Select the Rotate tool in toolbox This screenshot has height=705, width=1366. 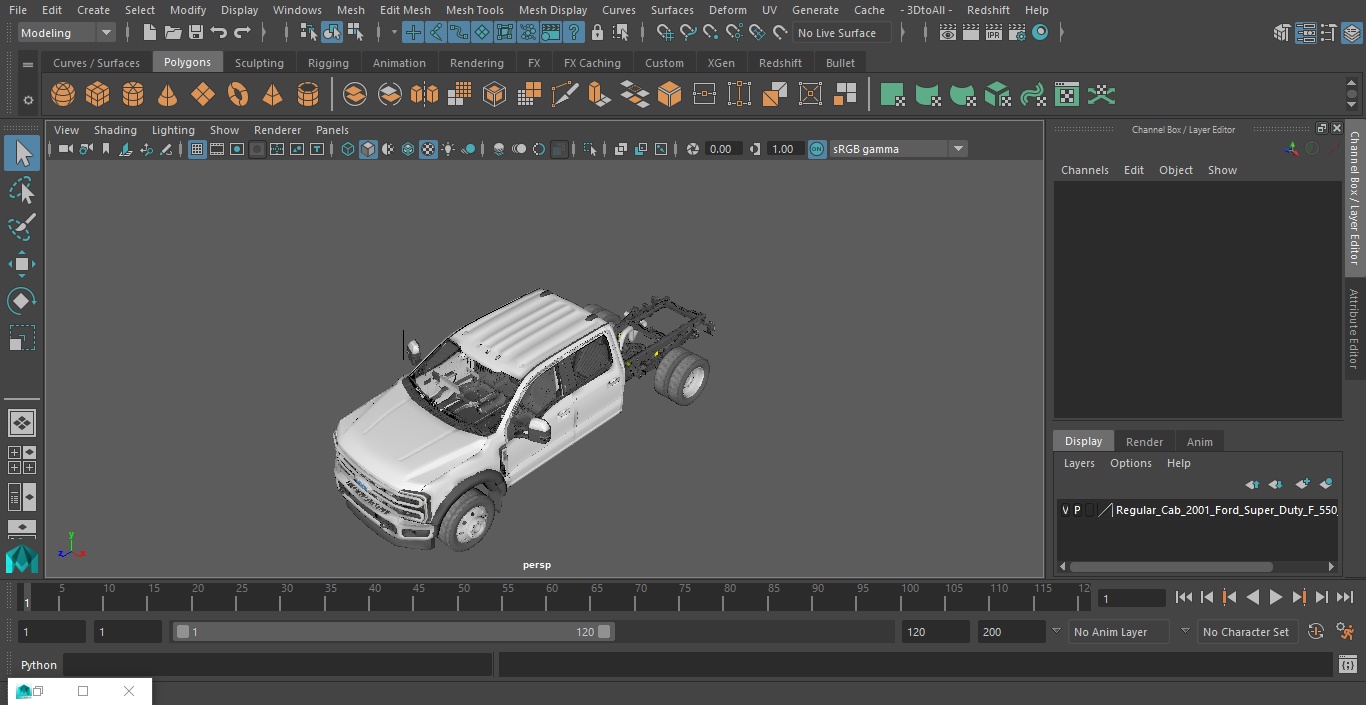tap(21, 301)
